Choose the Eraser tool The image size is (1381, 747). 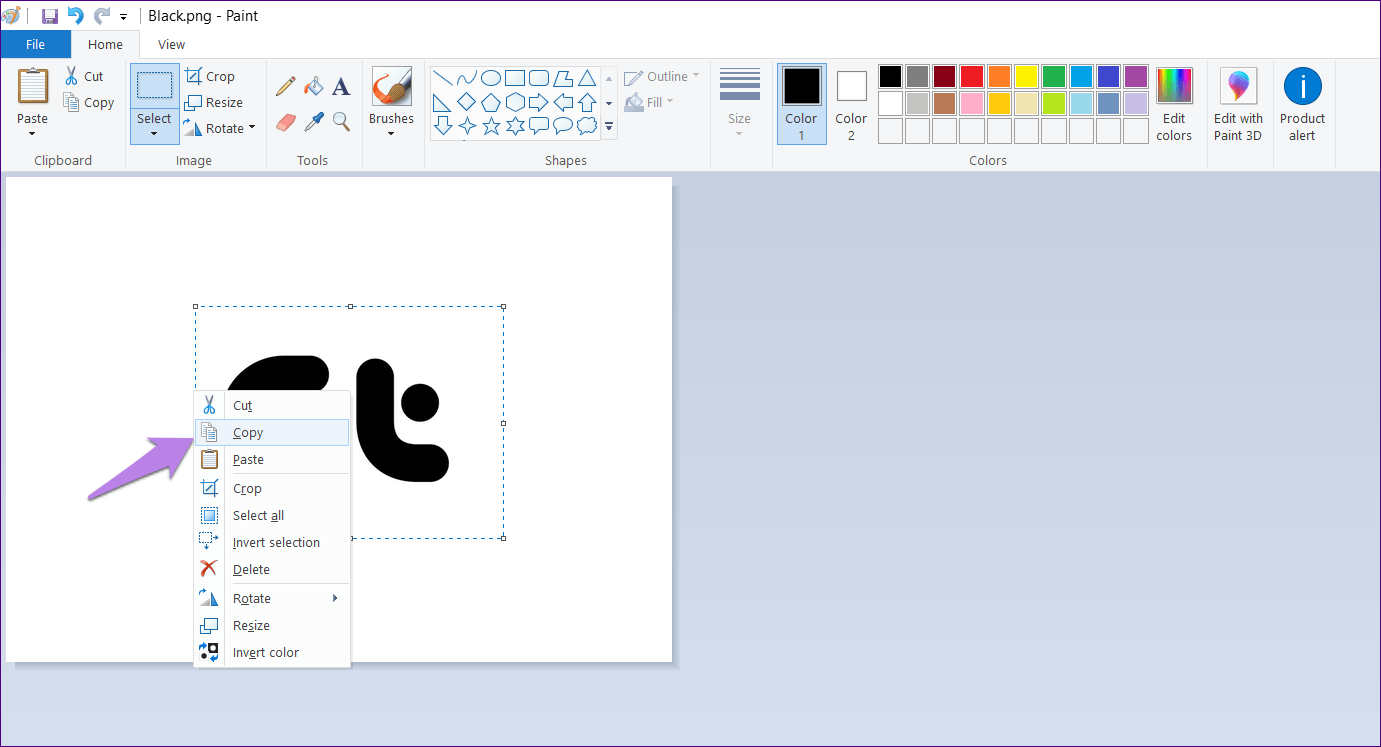[x=286, y=122]
